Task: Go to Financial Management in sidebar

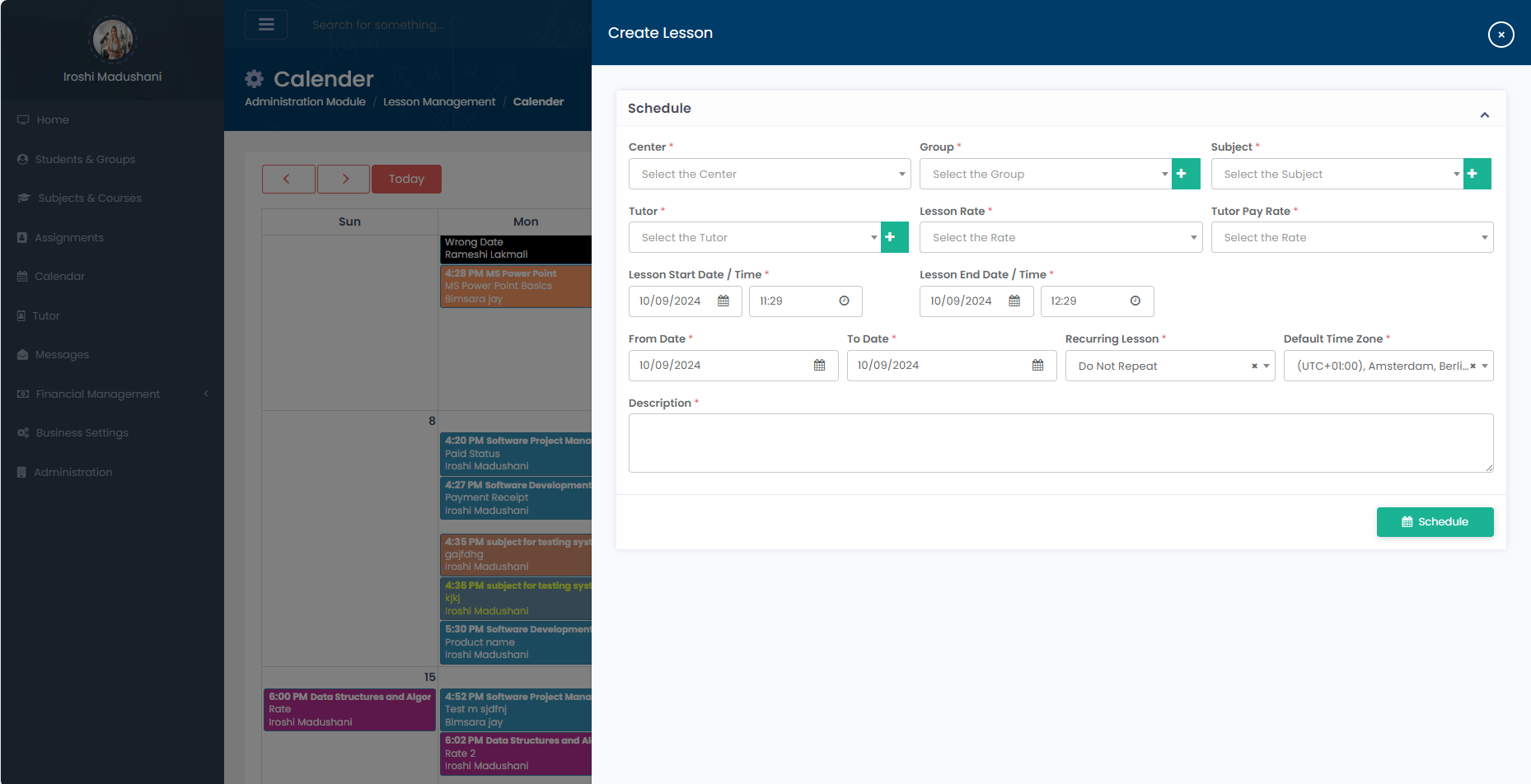Action: 97,394
